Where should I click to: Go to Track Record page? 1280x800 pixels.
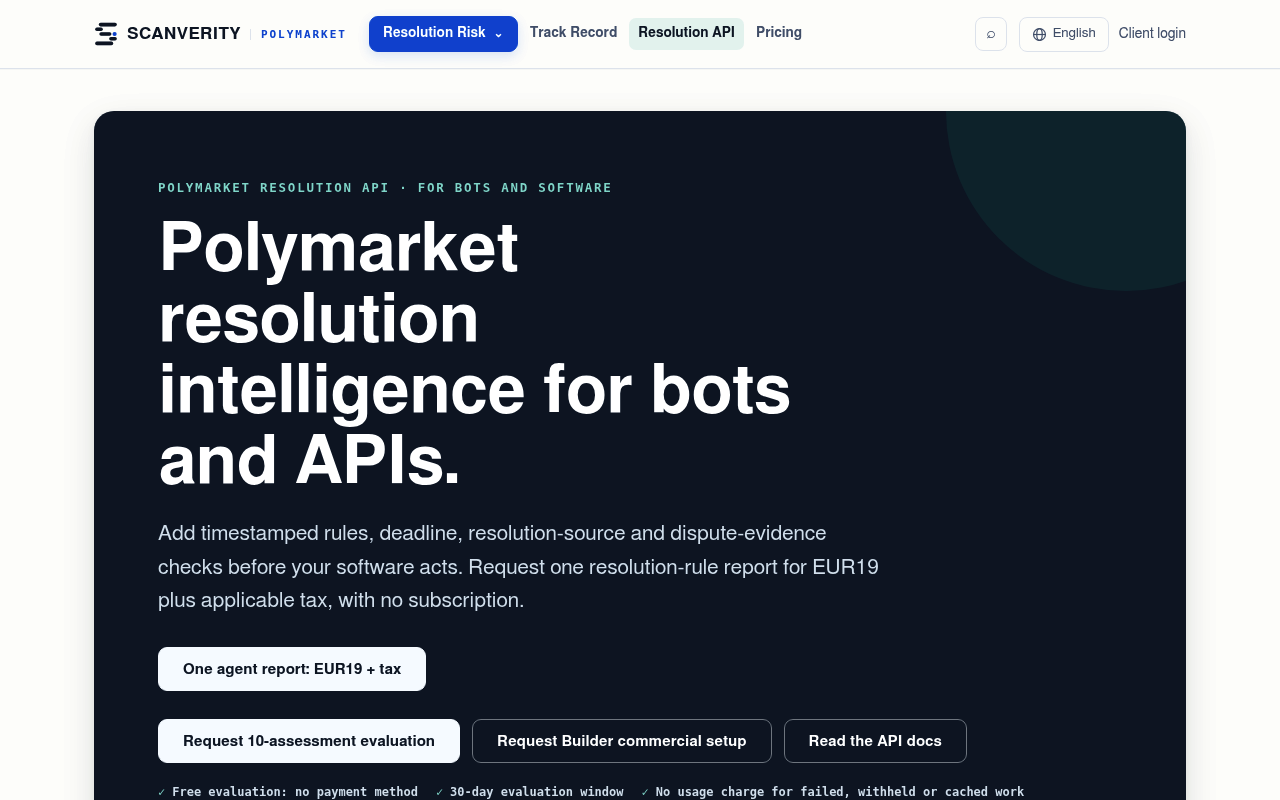point(574,32)
